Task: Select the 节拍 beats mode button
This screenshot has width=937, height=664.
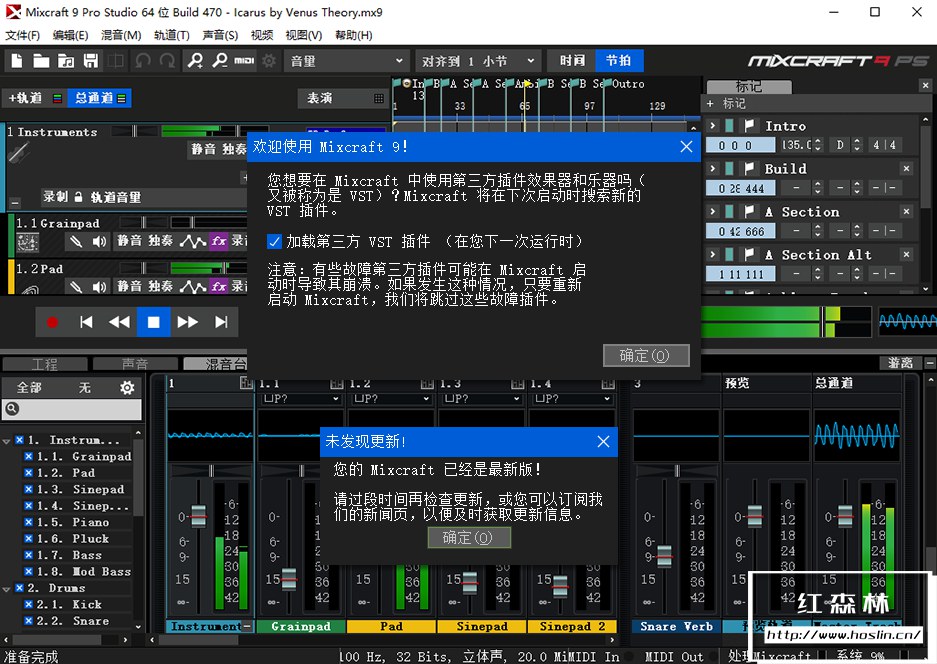Action: 618,60
